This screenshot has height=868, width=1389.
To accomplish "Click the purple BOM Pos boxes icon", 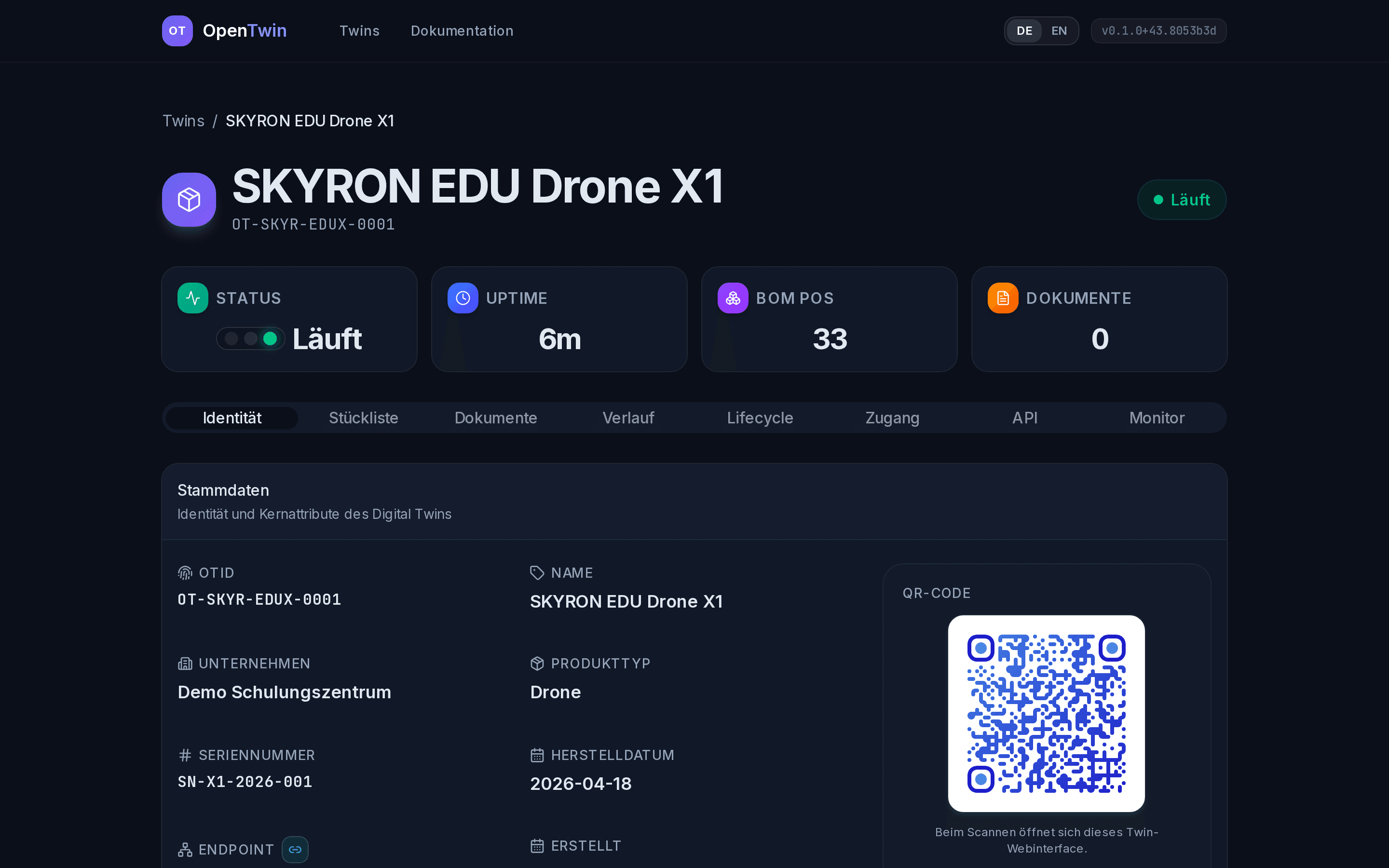I will tap(733, 298).
